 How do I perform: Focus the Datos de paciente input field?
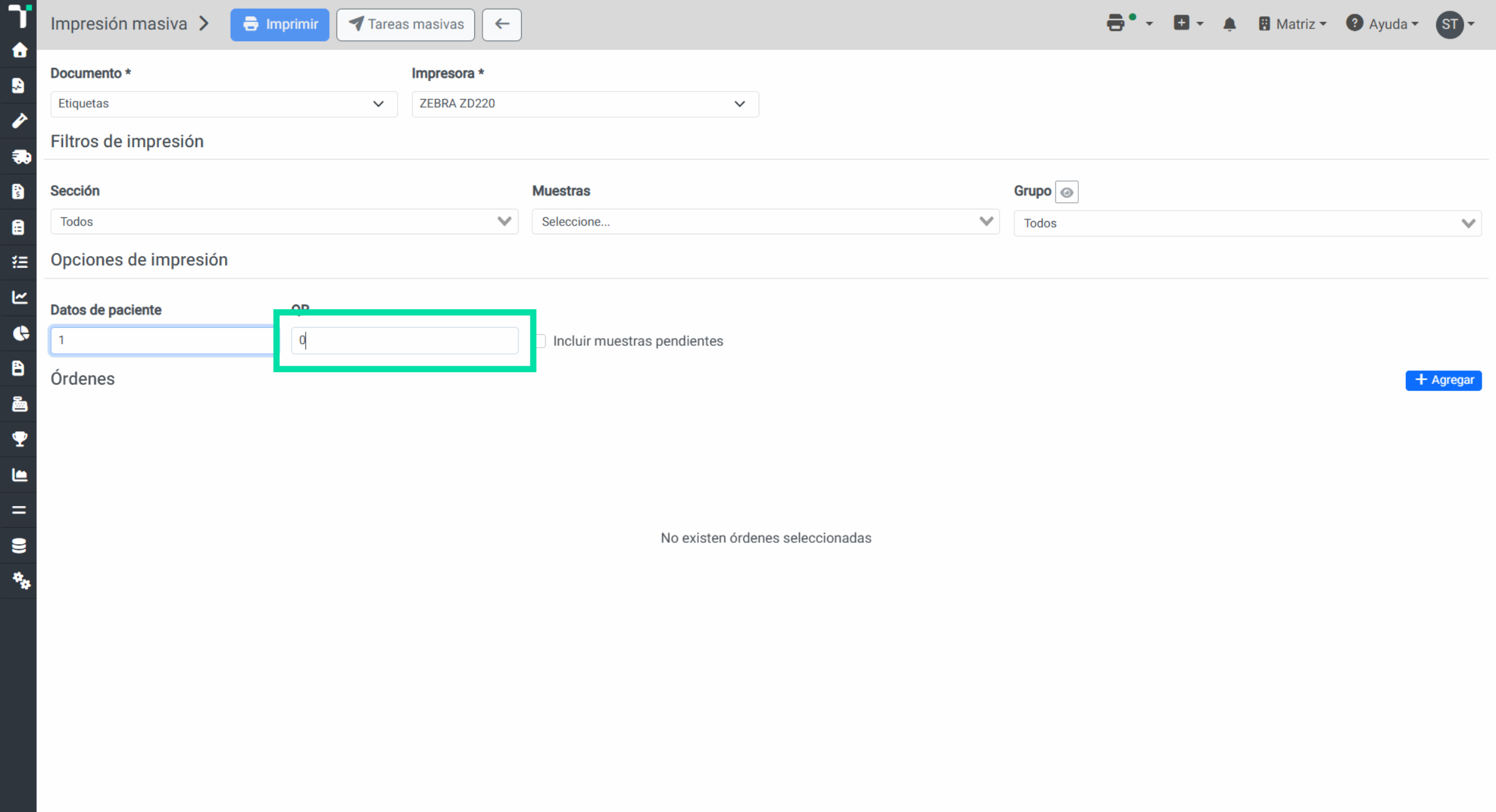pos(162,340)
